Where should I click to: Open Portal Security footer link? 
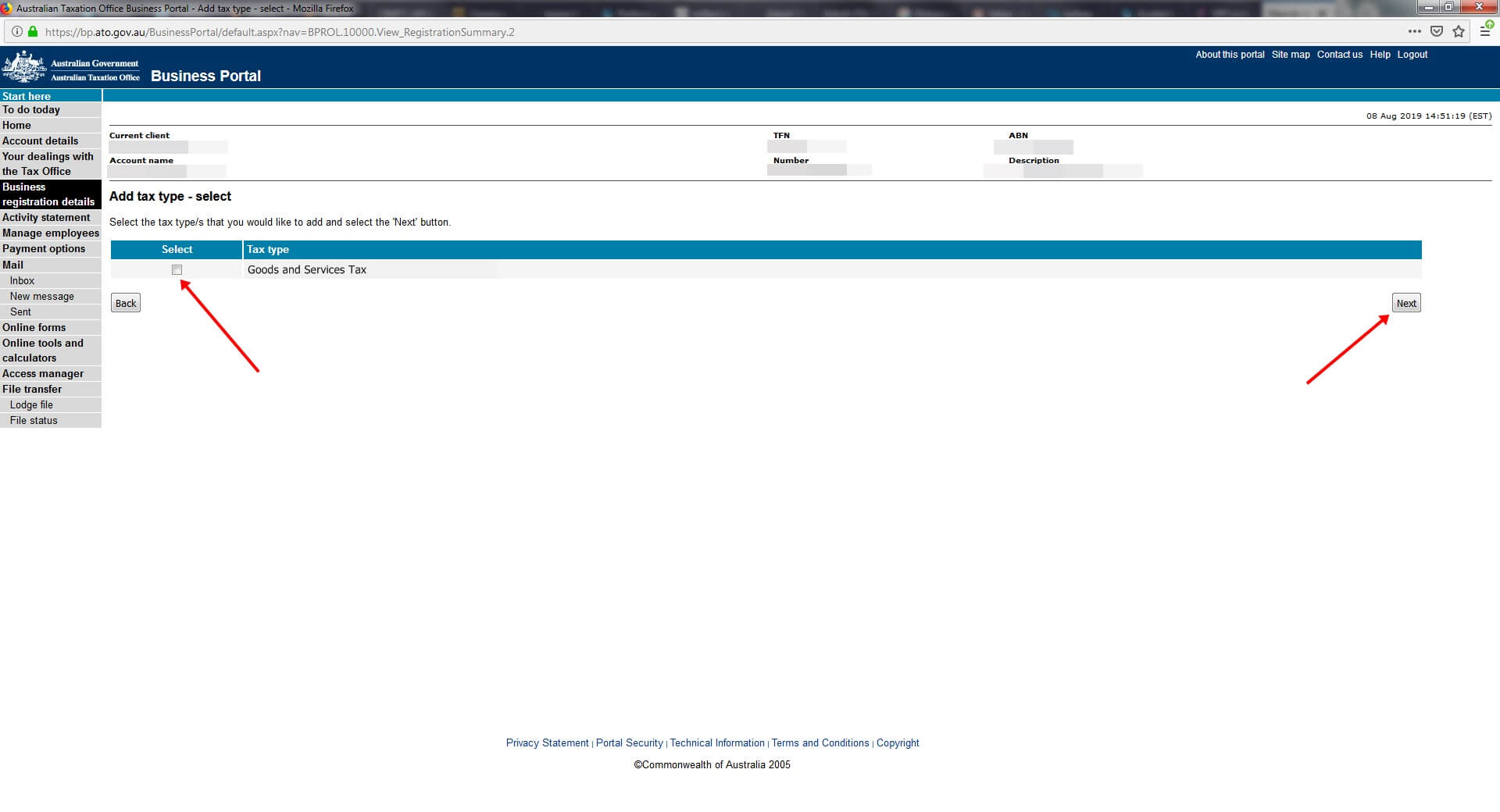pos(629,743)
